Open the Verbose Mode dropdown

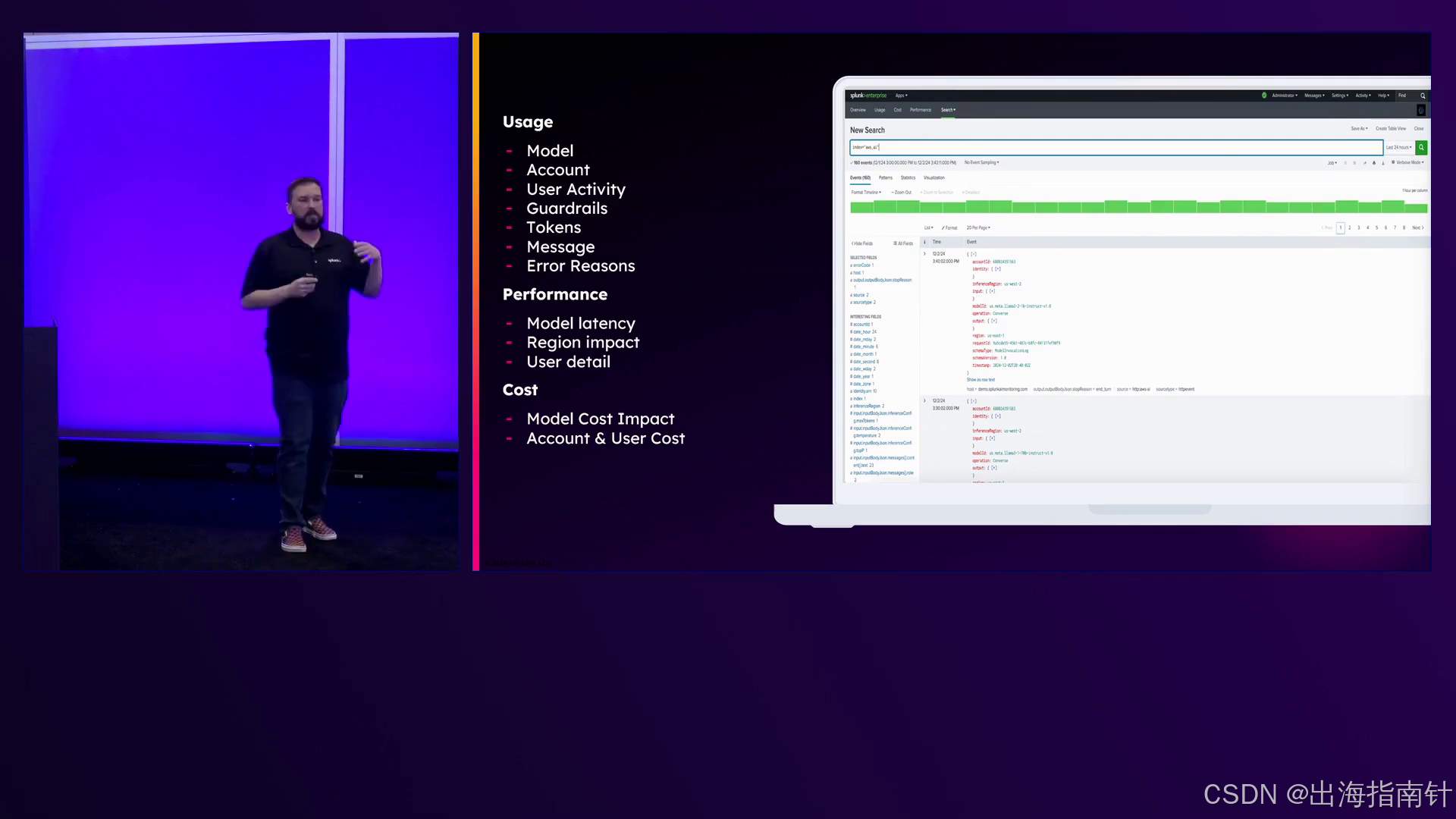click(1410, 162)
